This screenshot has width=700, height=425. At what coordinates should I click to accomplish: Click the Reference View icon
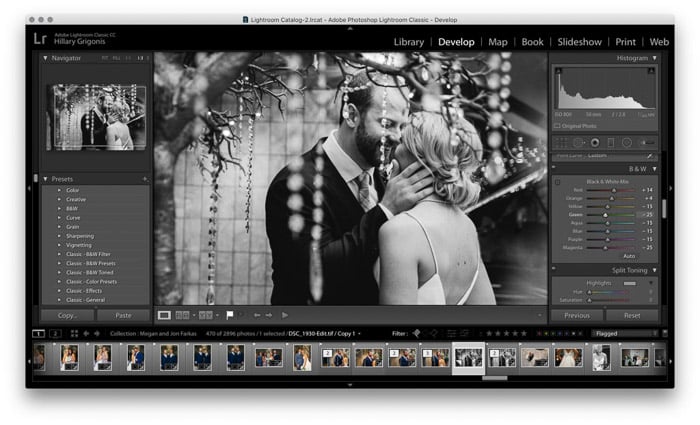(x=182, y=315)
